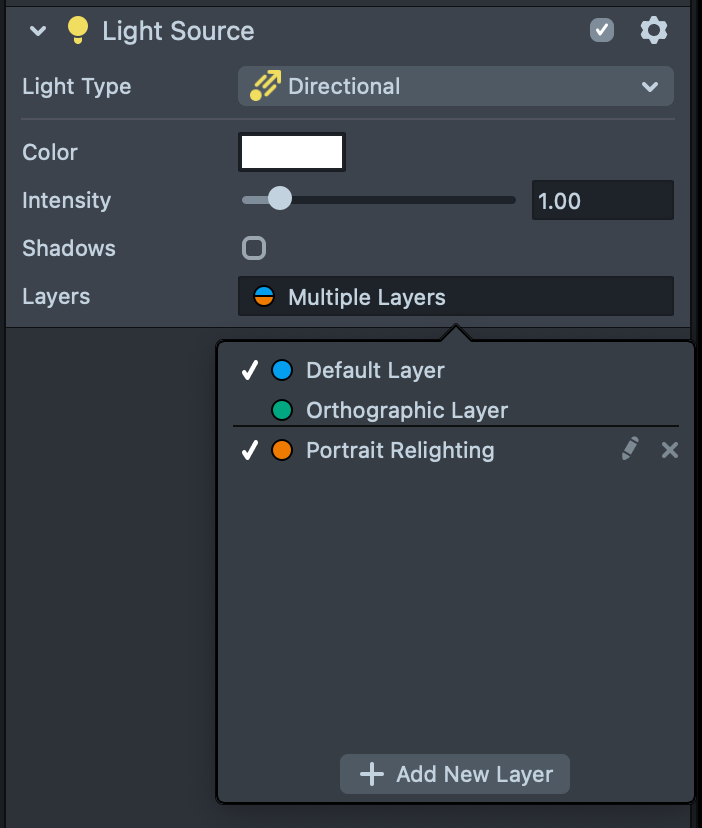Open the white Color swatch picker
This screenshot has width=702, height=828.
tap(292, 152)
